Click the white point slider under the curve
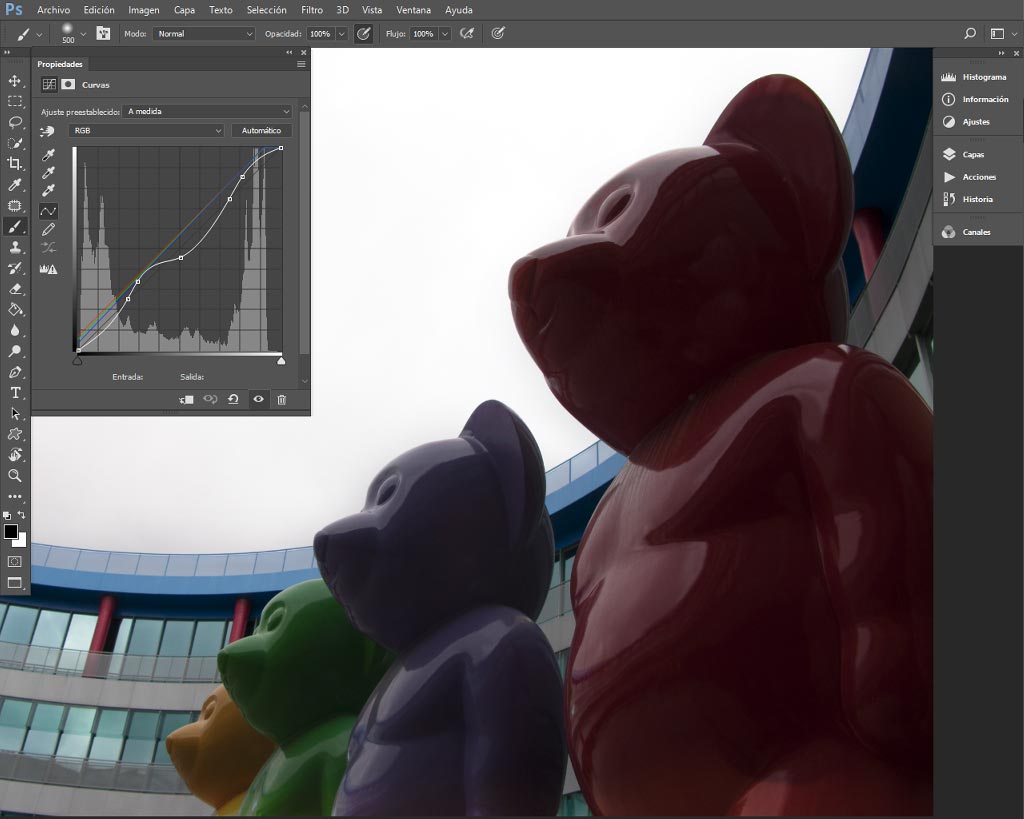 click(281, 361)
